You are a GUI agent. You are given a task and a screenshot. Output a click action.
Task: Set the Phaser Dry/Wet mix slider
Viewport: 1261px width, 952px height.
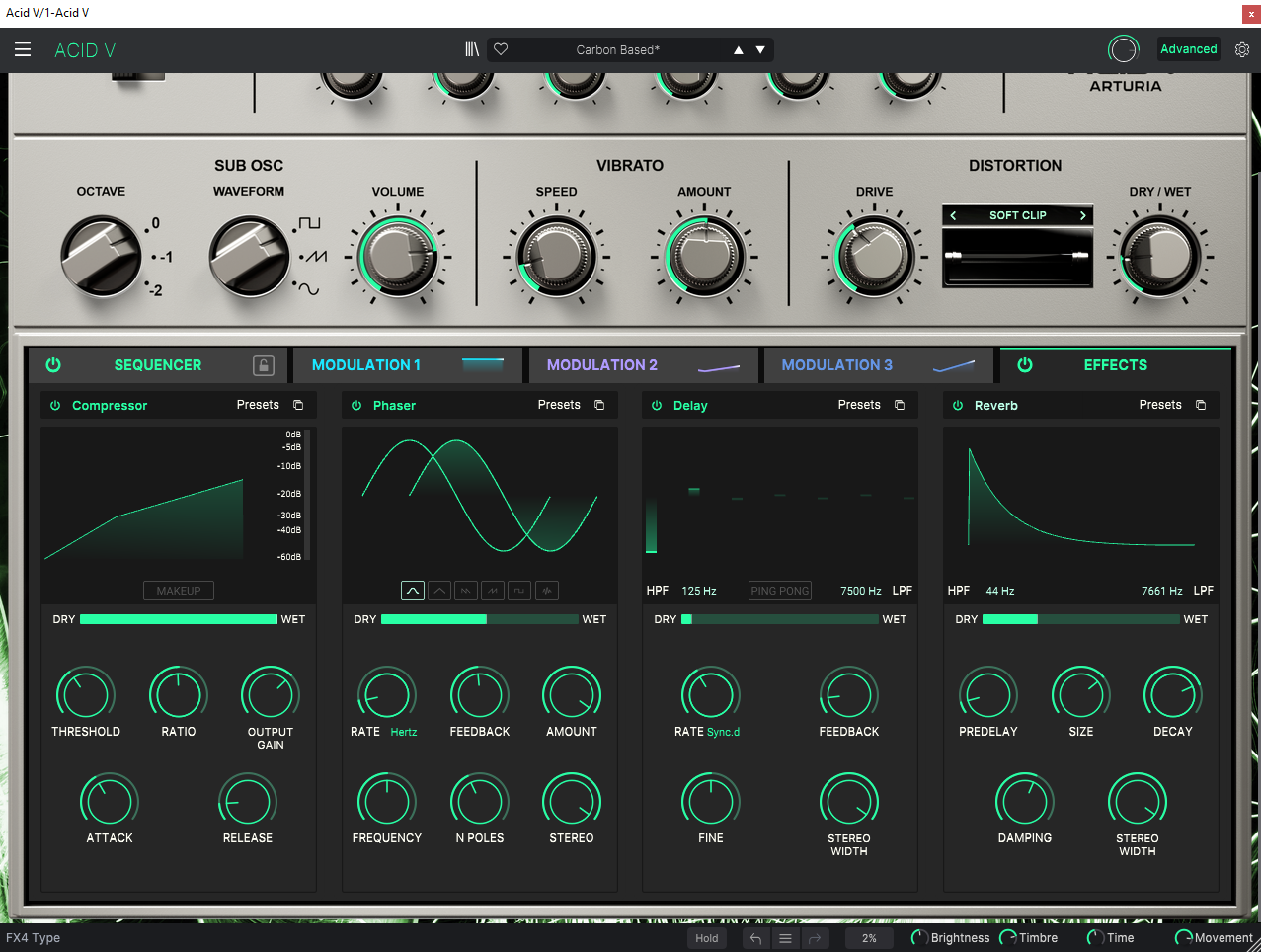point(481,619)
